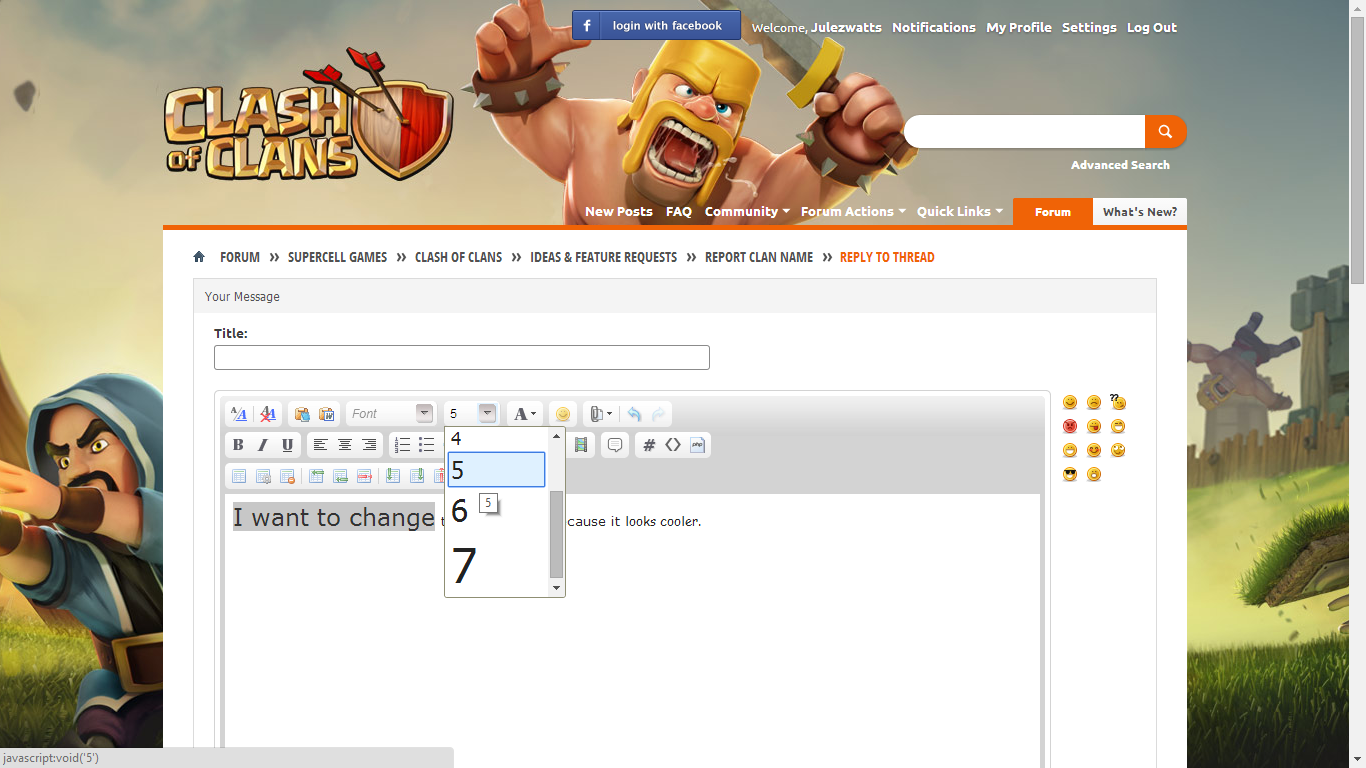
Task: Click the paste from Word icon
Action: 326,414
